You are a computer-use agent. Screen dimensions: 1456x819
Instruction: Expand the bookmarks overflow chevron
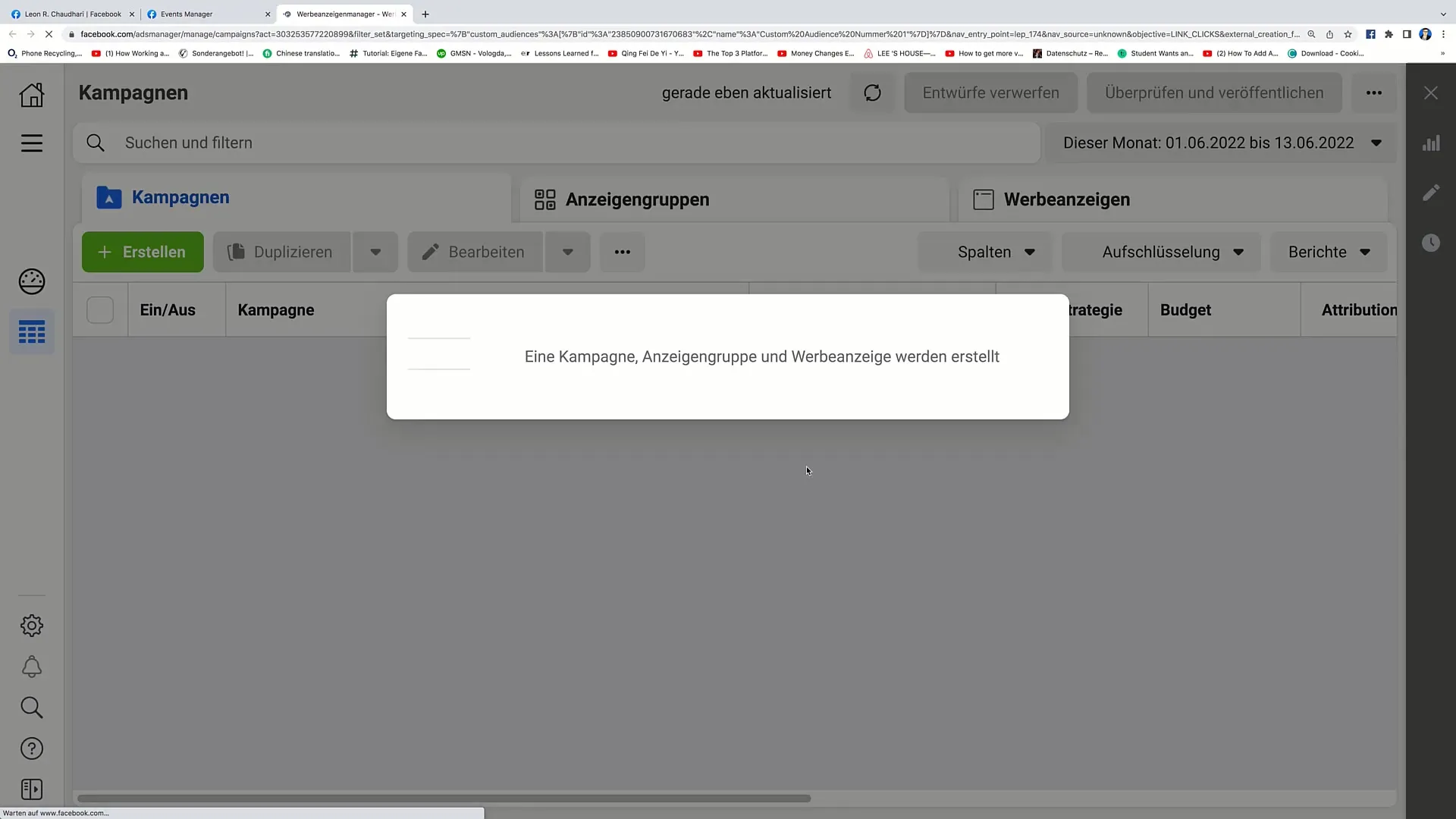pyautogui.click(x=1442, y=53)
